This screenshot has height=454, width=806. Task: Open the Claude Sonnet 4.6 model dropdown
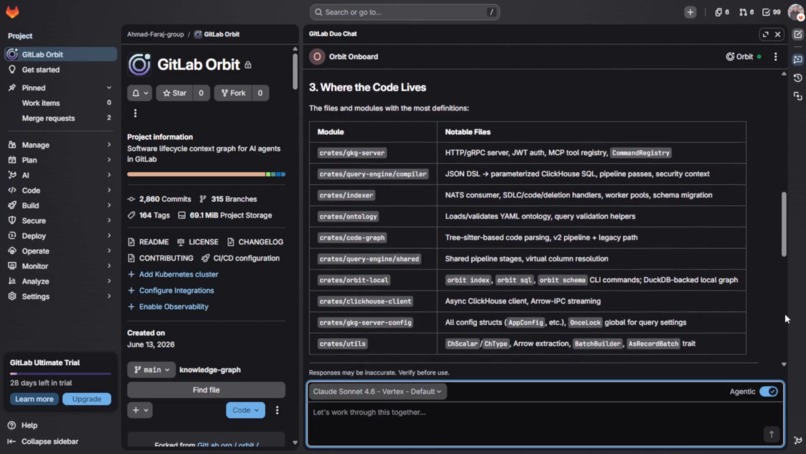tap(377, 391)
